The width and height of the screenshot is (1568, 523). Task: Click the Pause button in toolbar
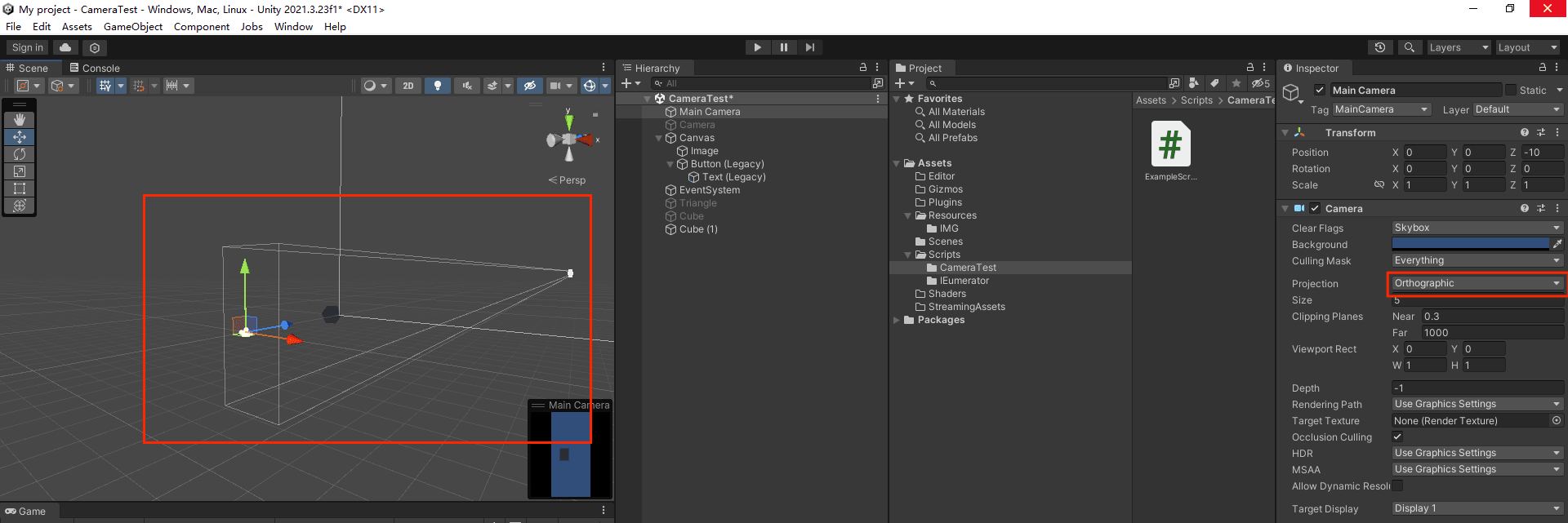click(783, 47)
